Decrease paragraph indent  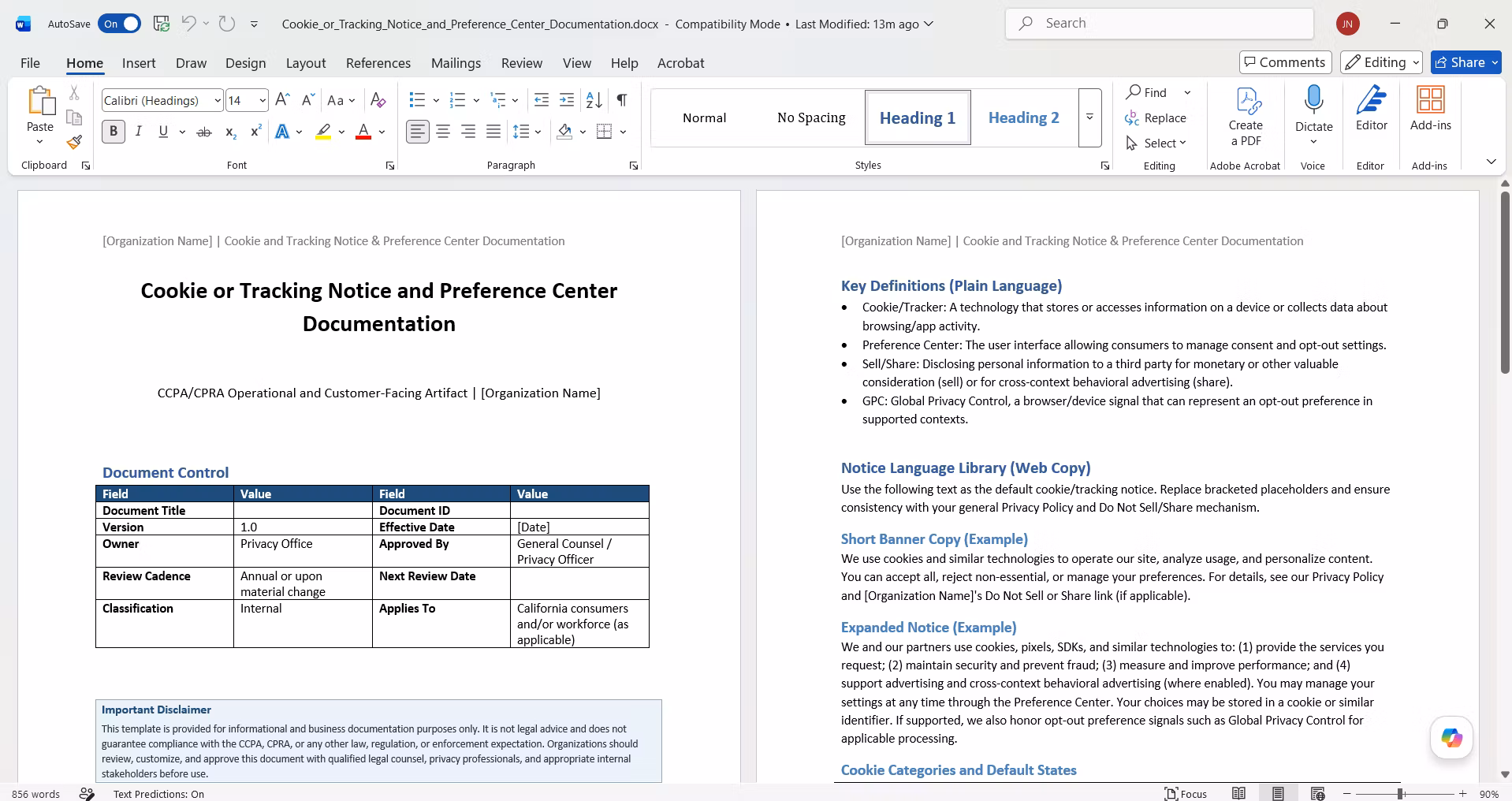(x=542, y=100)
